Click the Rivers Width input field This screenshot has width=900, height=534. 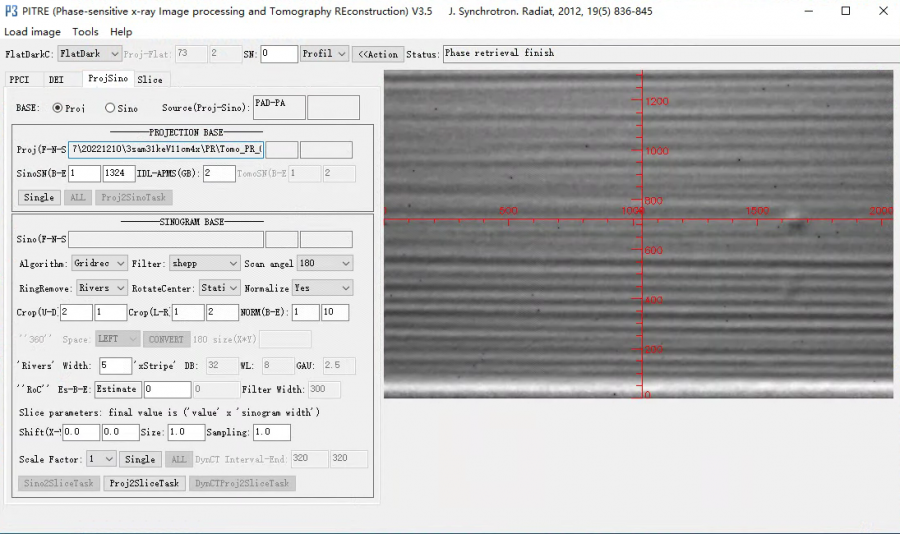116,365
